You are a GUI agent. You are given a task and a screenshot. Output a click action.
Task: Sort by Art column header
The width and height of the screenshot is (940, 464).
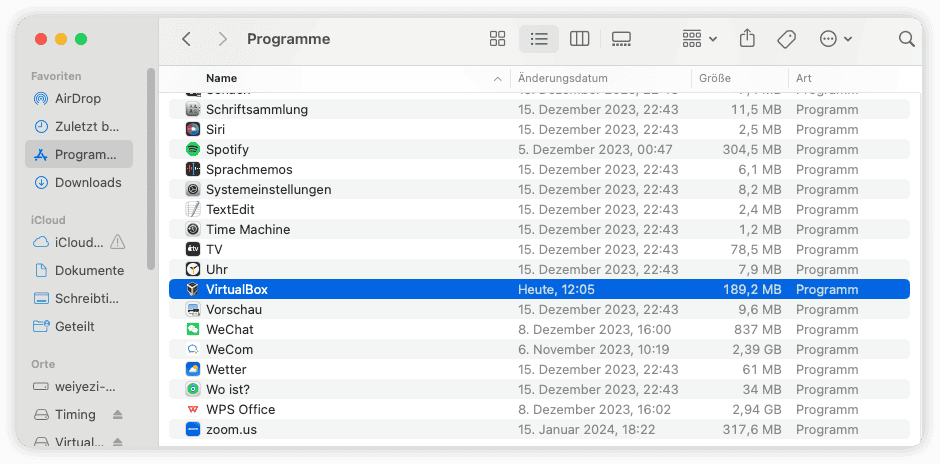(x=803, y=79)
